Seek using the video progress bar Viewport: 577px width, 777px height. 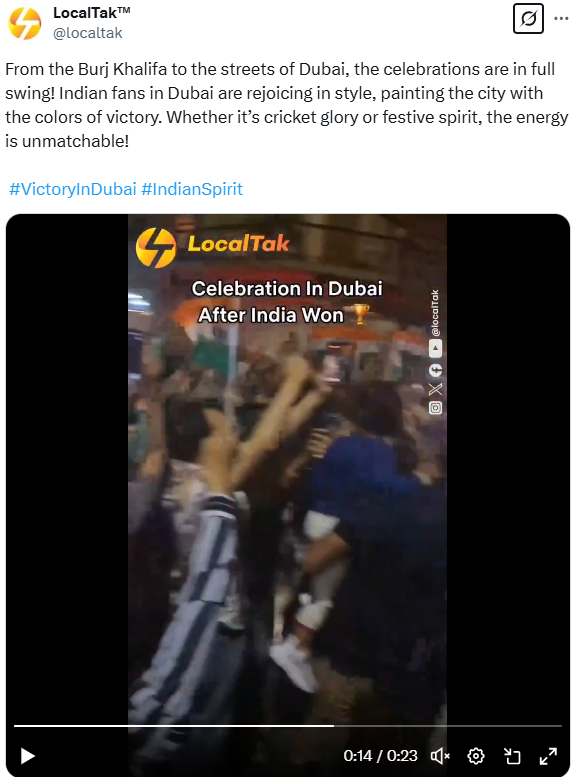[288, 726]
